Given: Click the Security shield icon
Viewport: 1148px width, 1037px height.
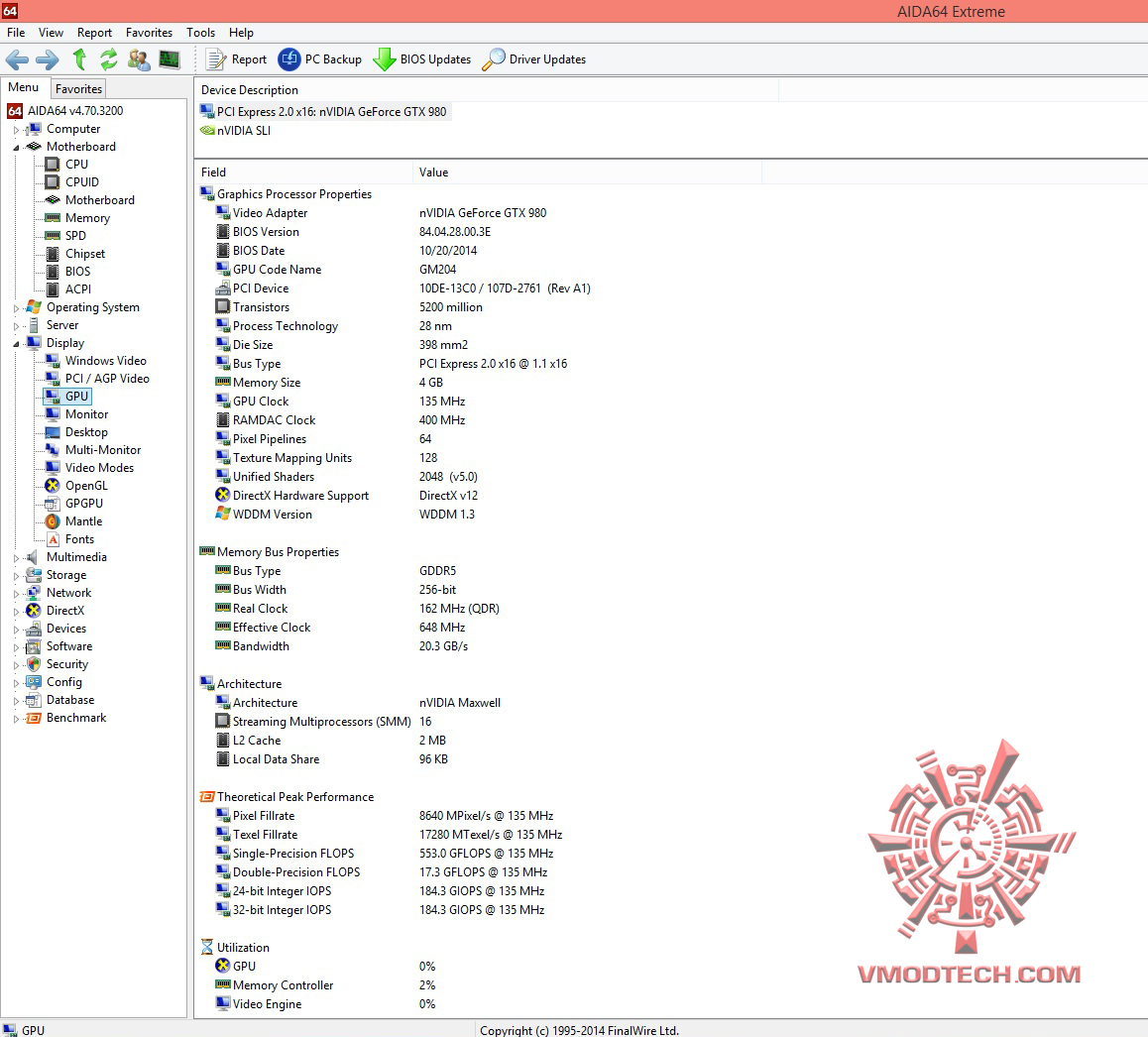Looking at the screenshot, I should click(34, 664).
